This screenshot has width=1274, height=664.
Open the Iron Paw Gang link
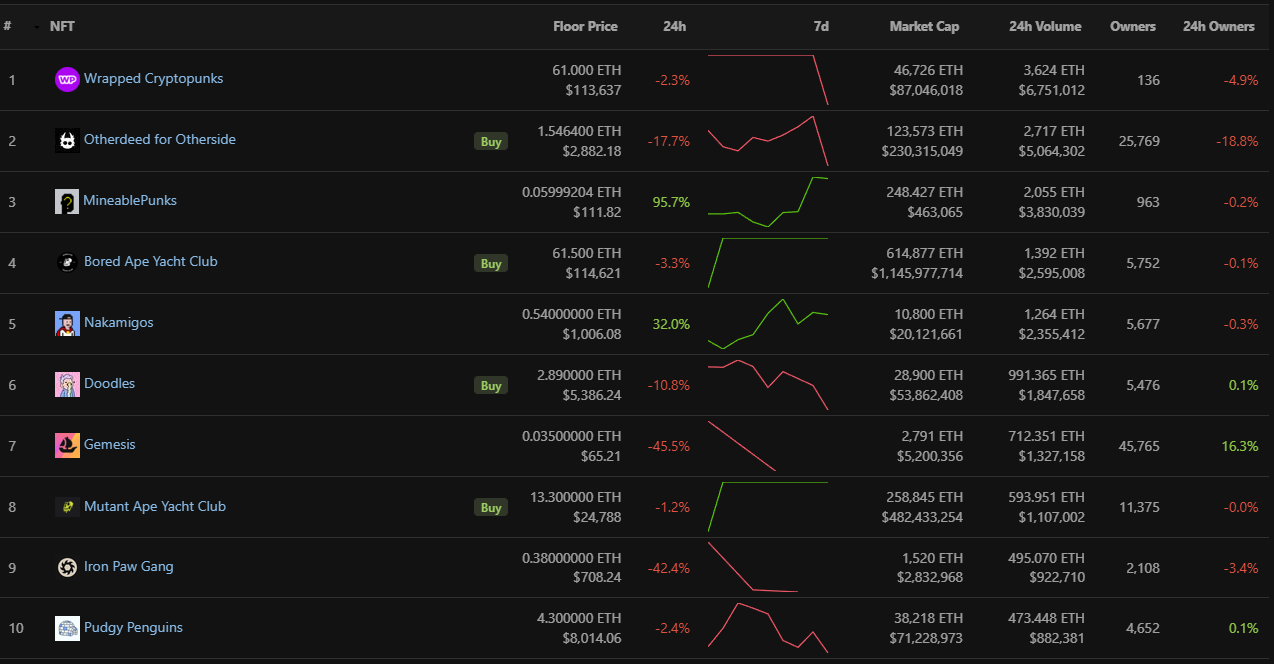tap(129, 566)
